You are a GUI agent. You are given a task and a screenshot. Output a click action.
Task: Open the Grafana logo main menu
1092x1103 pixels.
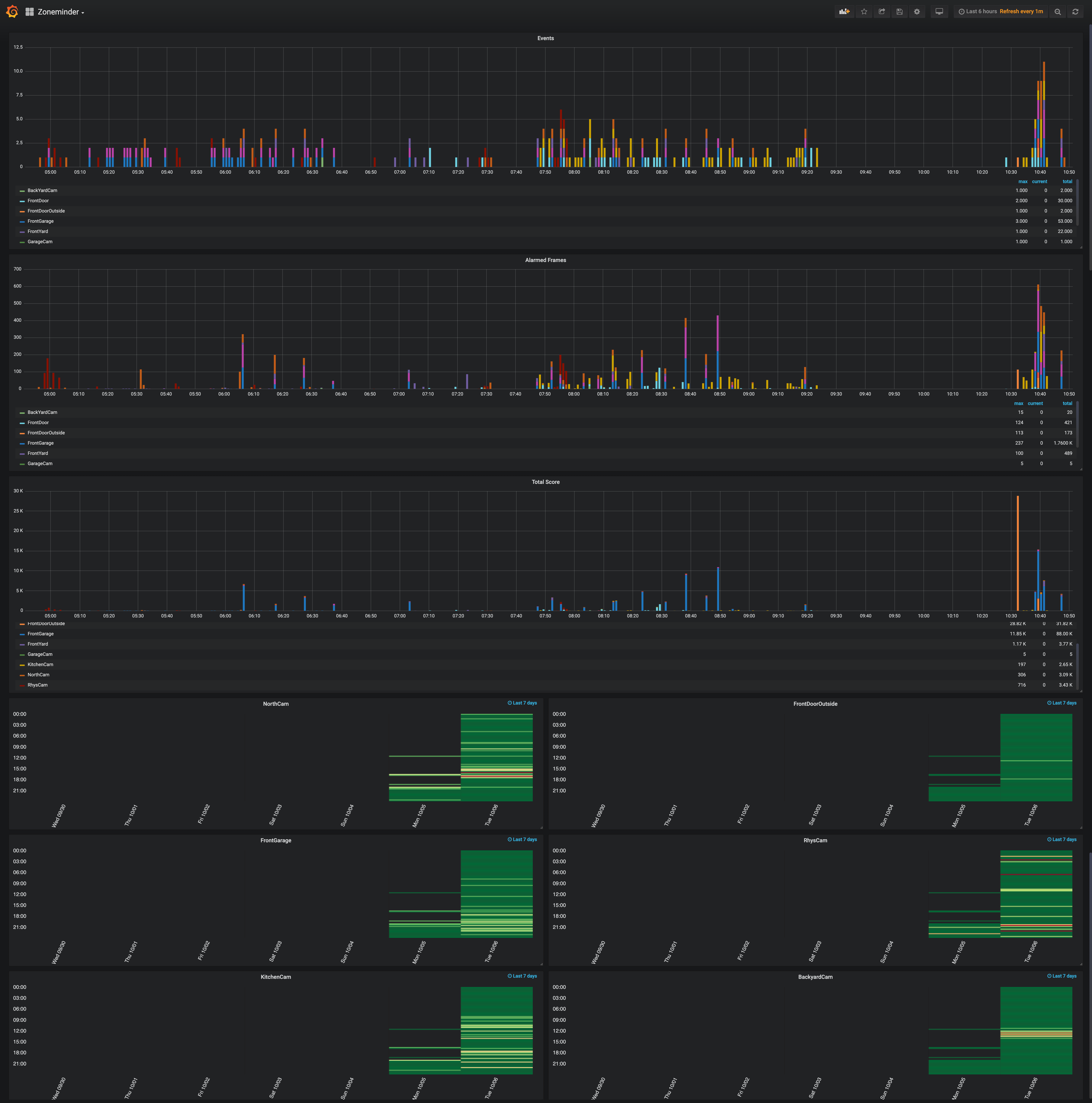(x=12, y=12)
